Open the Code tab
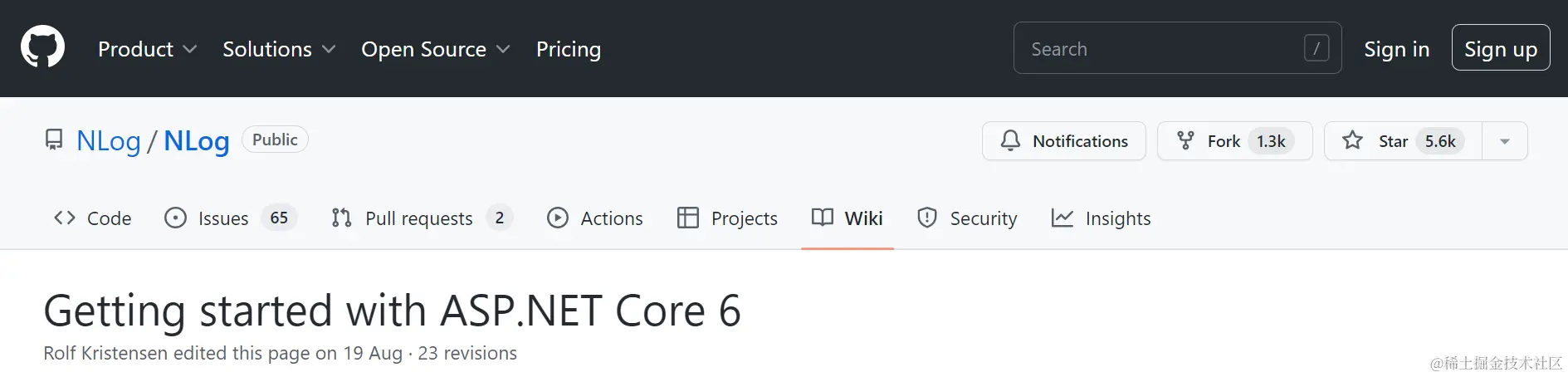 (93, 218)
